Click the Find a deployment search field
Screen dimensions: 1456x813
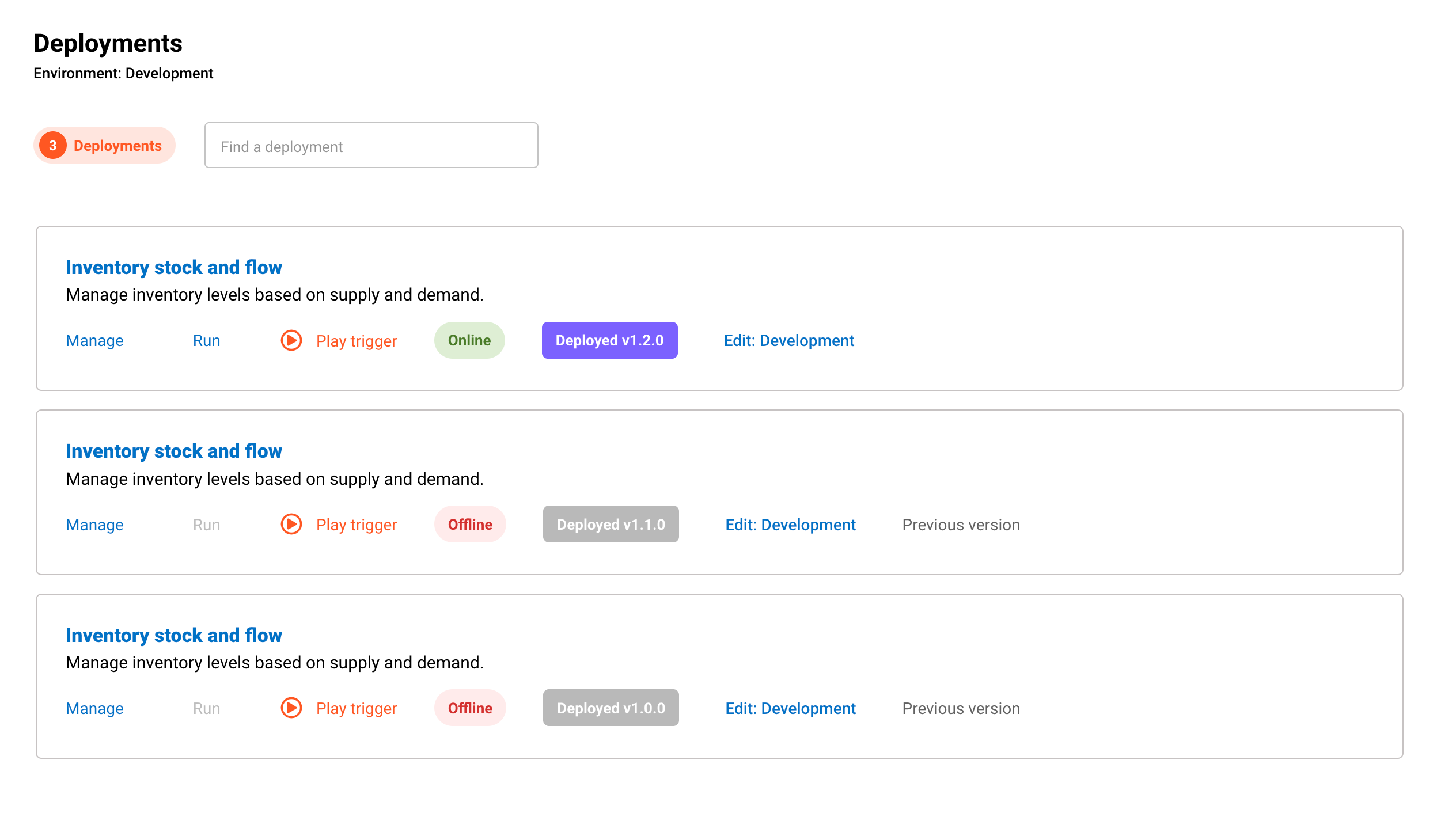[x=371, y=145]
